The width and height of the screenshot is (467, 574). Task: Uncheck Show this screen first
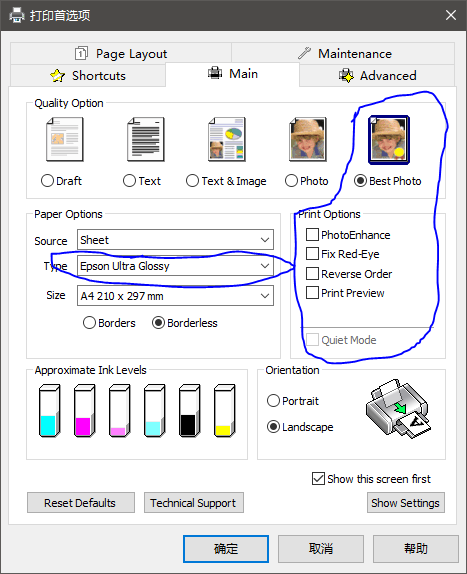318,478
